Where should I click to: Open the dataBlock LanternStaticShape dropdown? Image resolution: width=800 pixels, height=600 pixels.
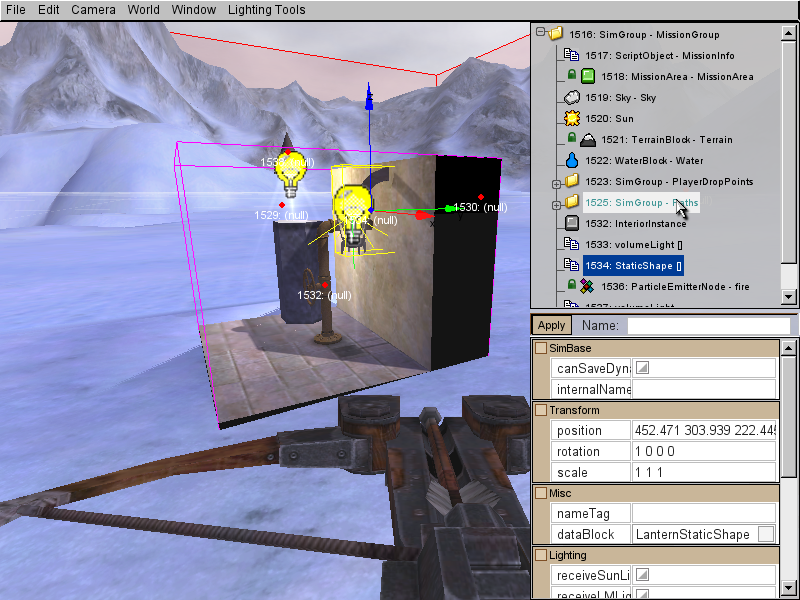(x=765, y=534)
